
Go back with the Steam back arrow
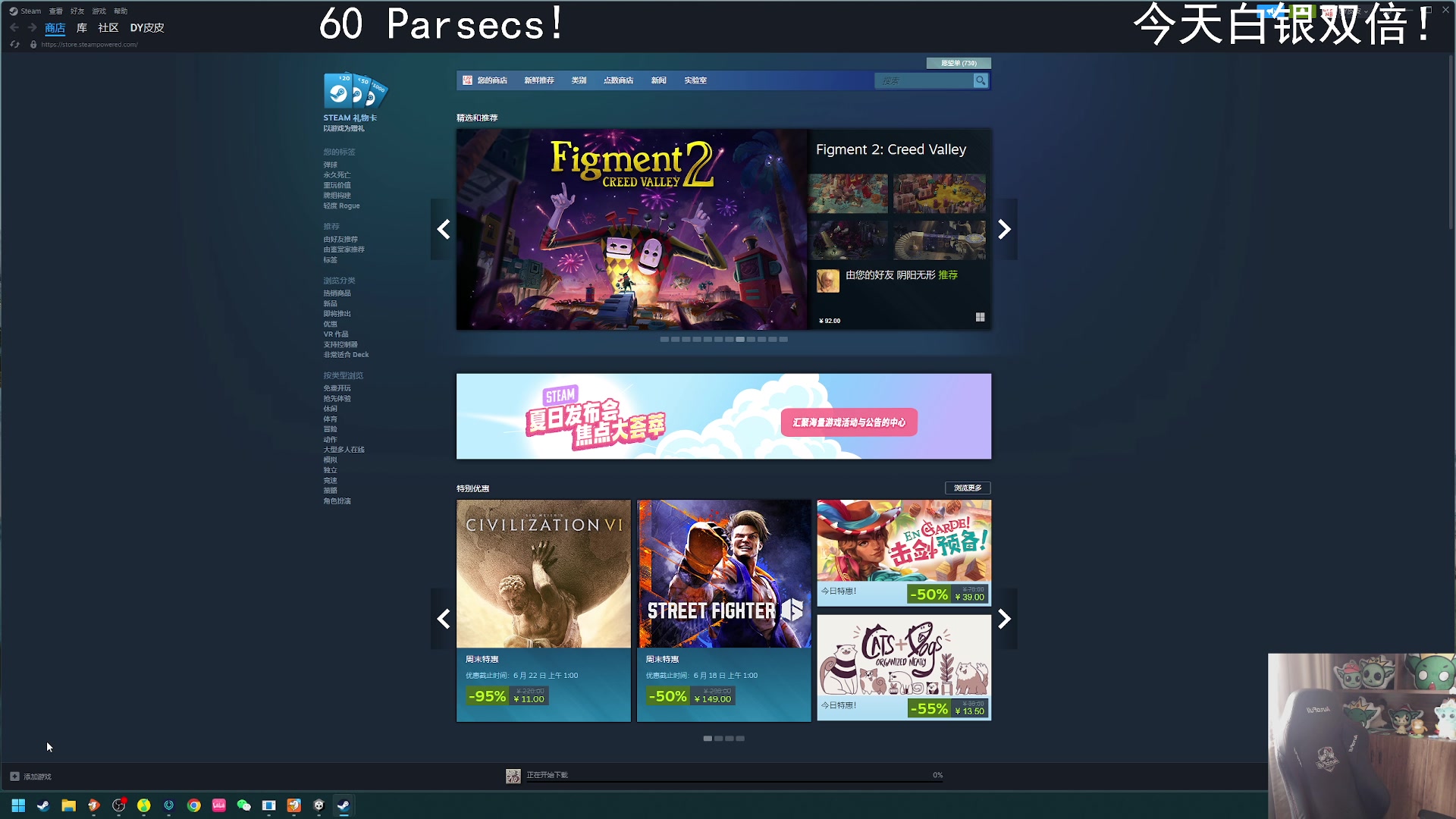point(14,27)
